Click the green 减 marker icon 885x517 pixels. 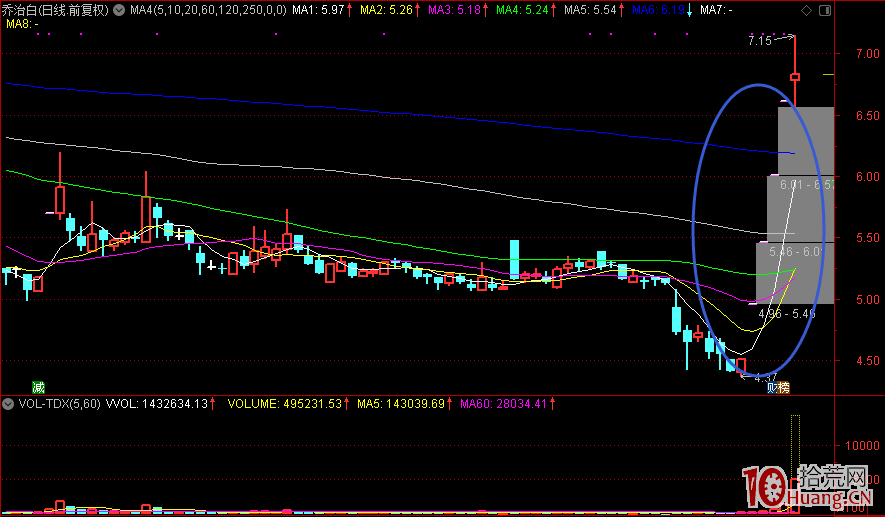pyautogui.click(x=38, y=387)
